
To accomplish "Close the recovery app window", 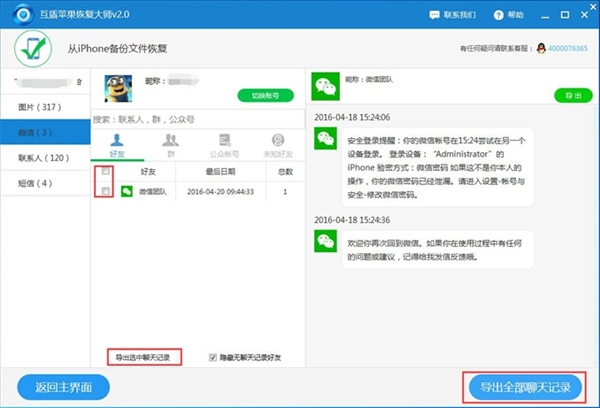I will pos(584,15).
